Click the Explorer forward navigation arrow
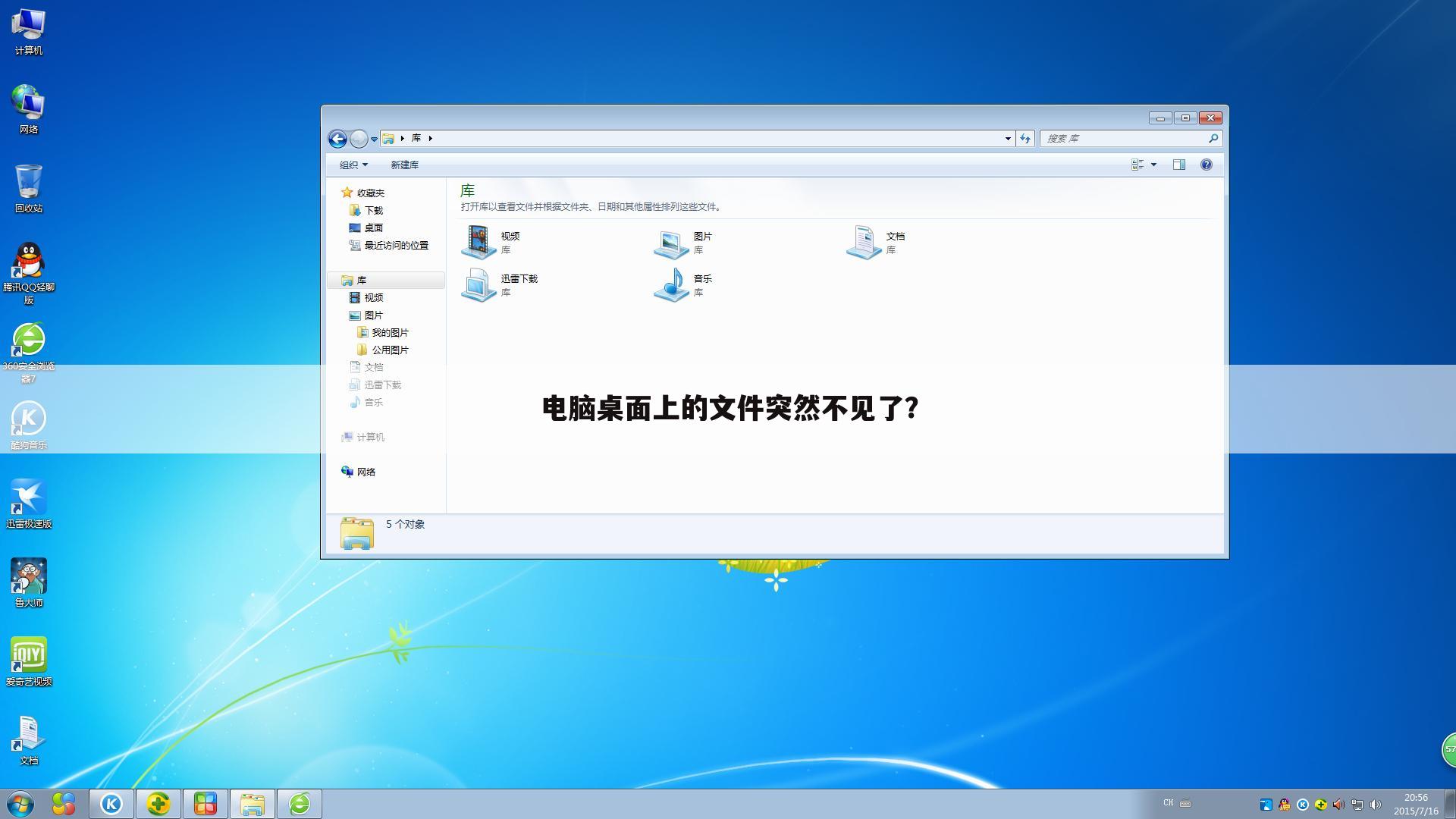Image resolution: width=1456 pixels, height=819 pixels. click(359, 139)
